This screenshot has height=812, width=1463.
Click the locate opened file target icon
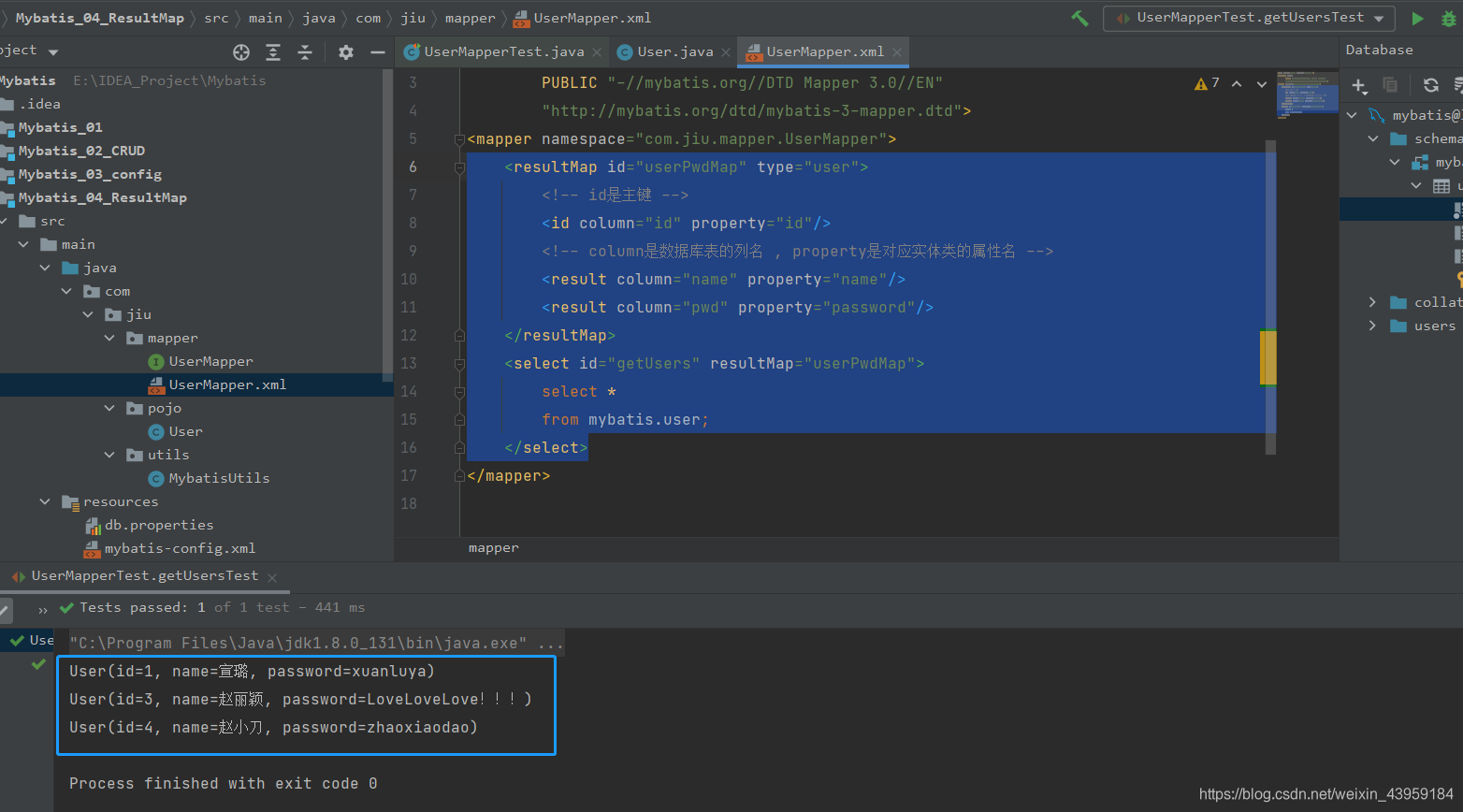pyautogui.click(x=241, y=52)
